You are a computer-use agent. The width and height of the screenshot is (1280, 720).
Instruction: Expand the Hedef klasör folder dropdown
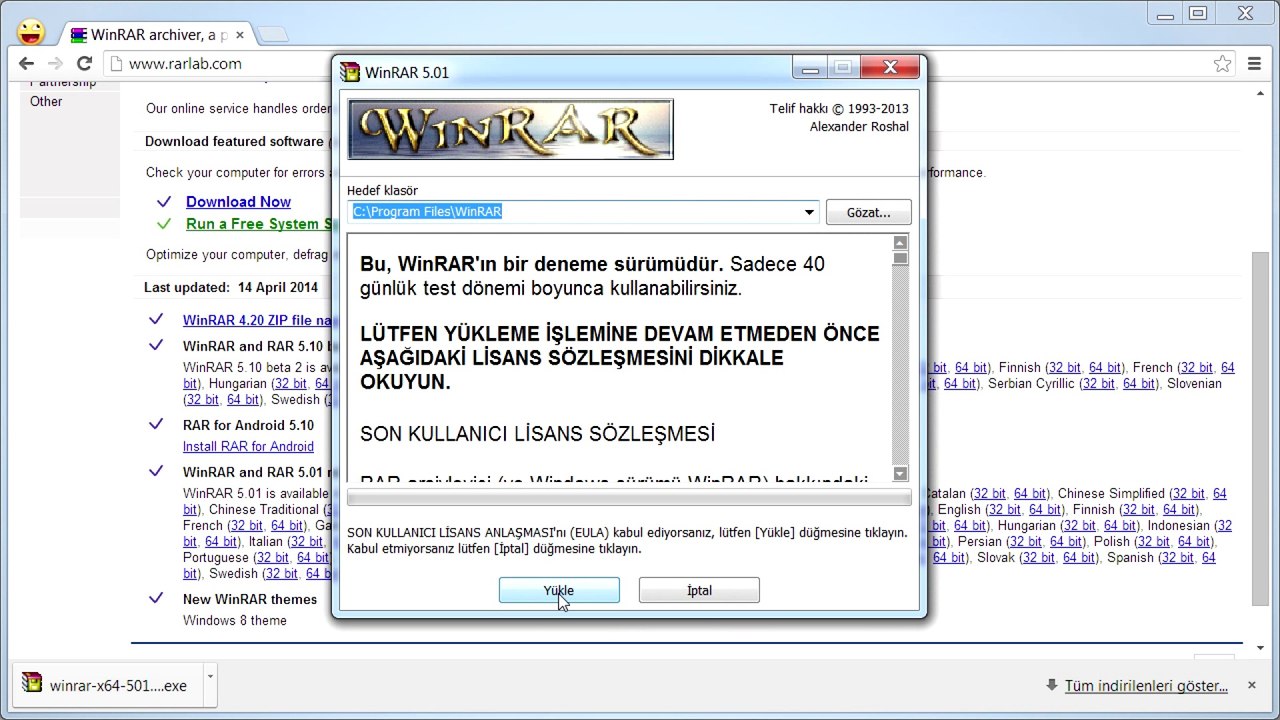pyautogui.click(x=809, y=212)
